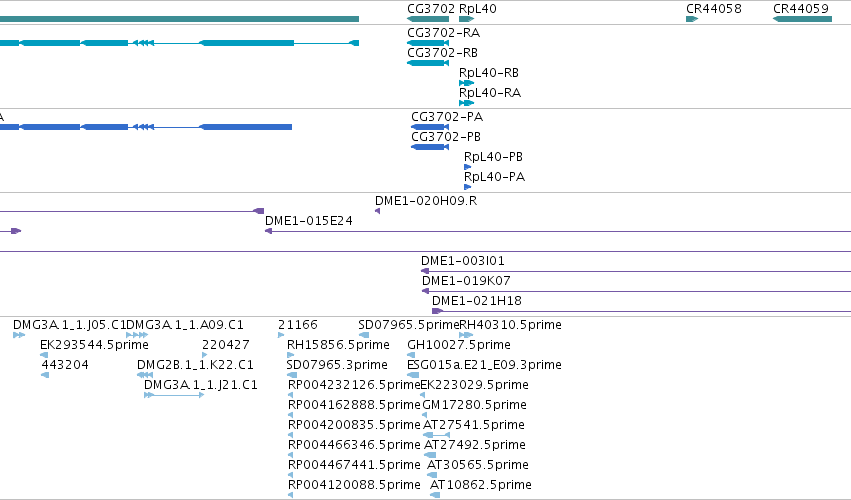
Task: Click EST DMG2B.1_1.K22.C1
Action: pyautogui.click(x=145, y=375)
